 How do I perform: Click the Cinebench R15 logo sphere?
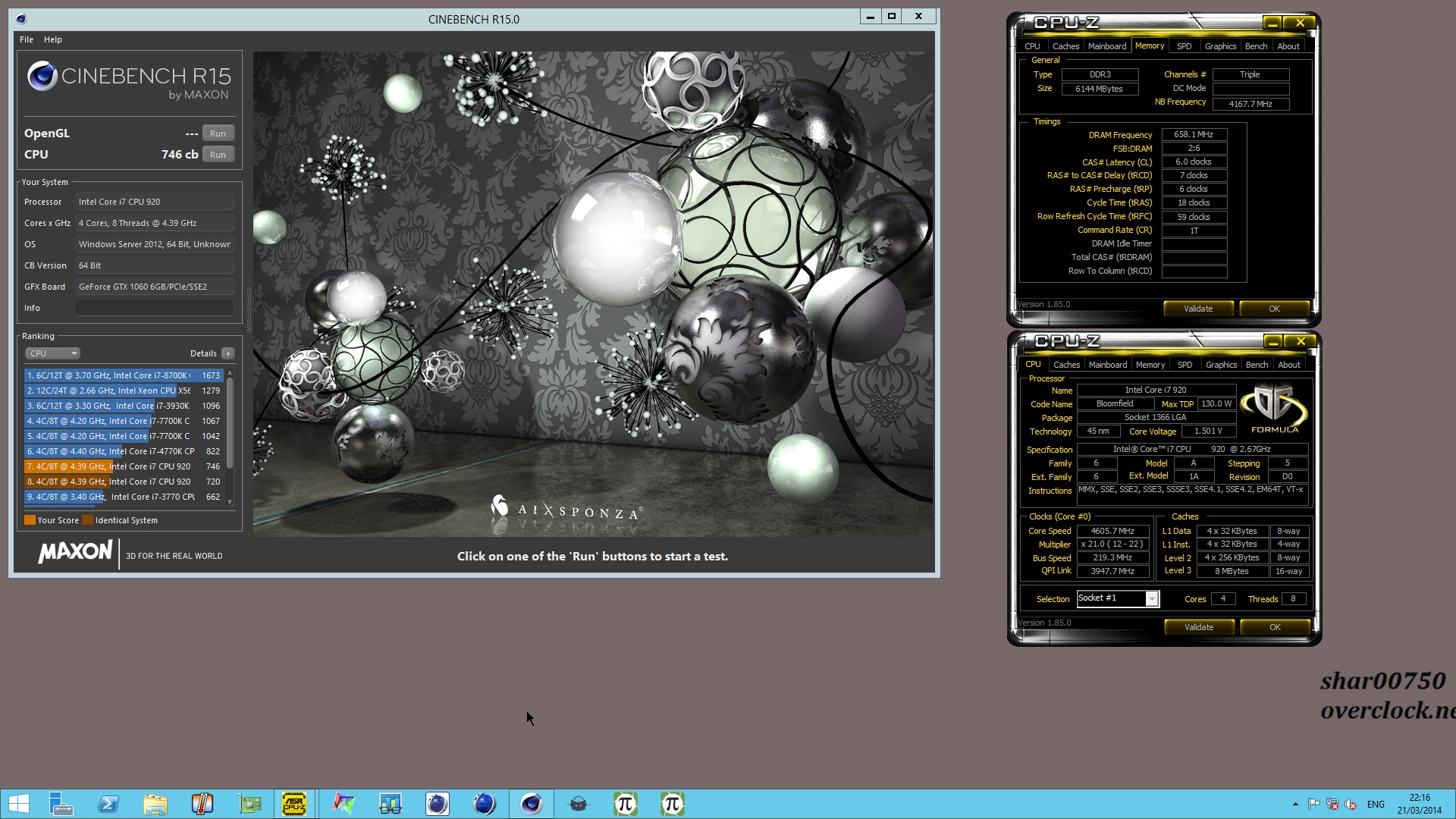click(x=42, y=76)
